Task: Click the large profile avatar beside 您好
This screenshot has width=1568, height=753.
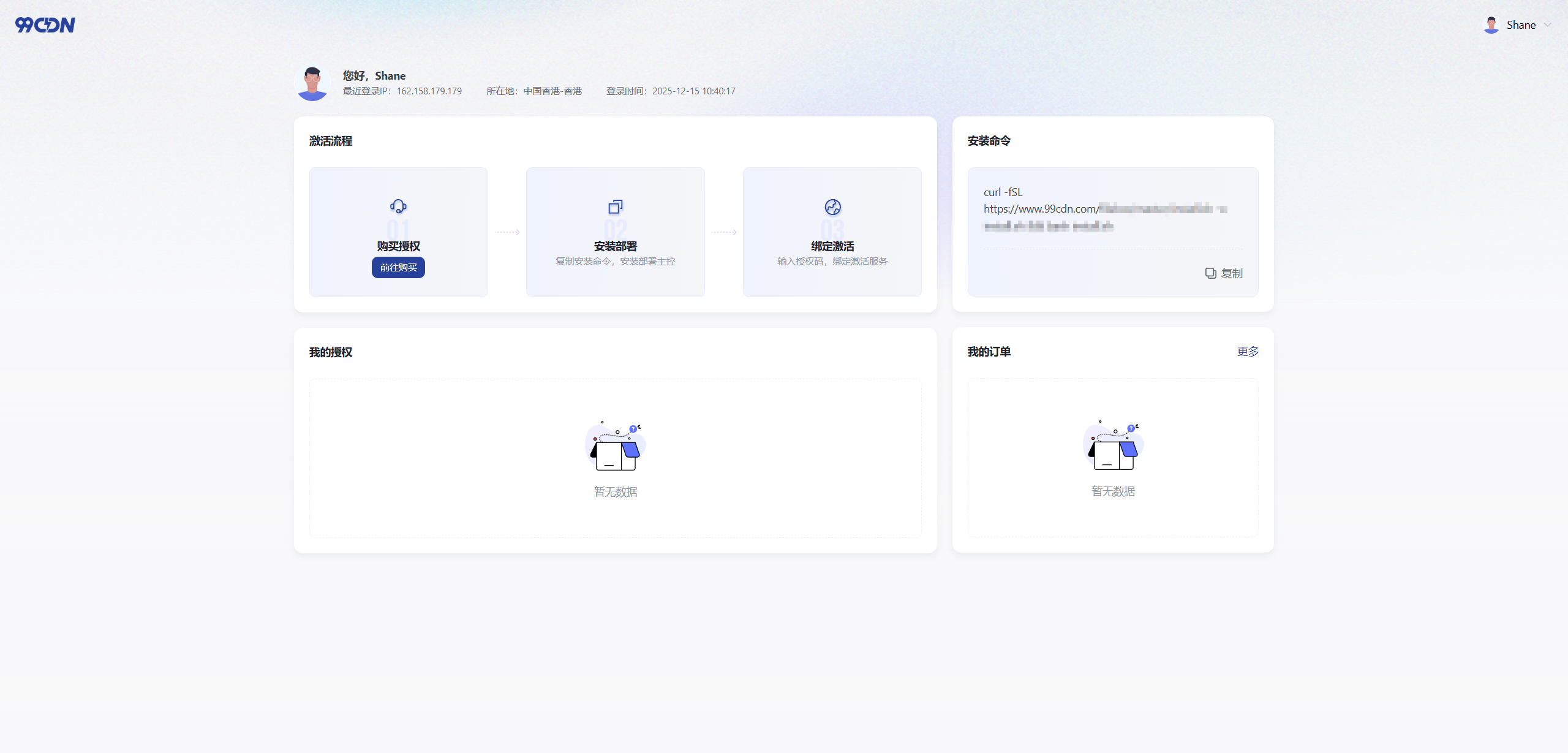Action: [312, 84]
